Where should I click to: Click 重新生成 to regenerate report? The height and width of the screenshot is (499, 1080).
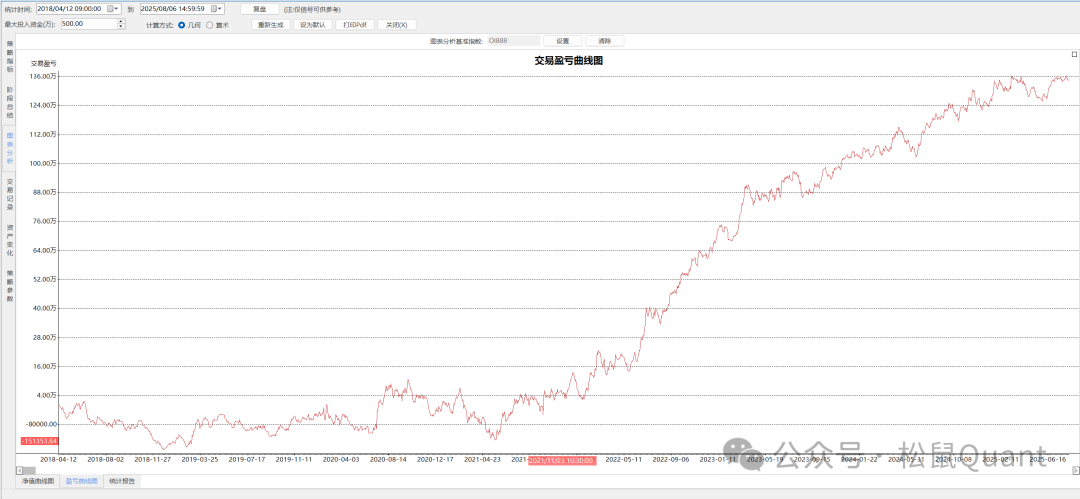pos(271,24)
